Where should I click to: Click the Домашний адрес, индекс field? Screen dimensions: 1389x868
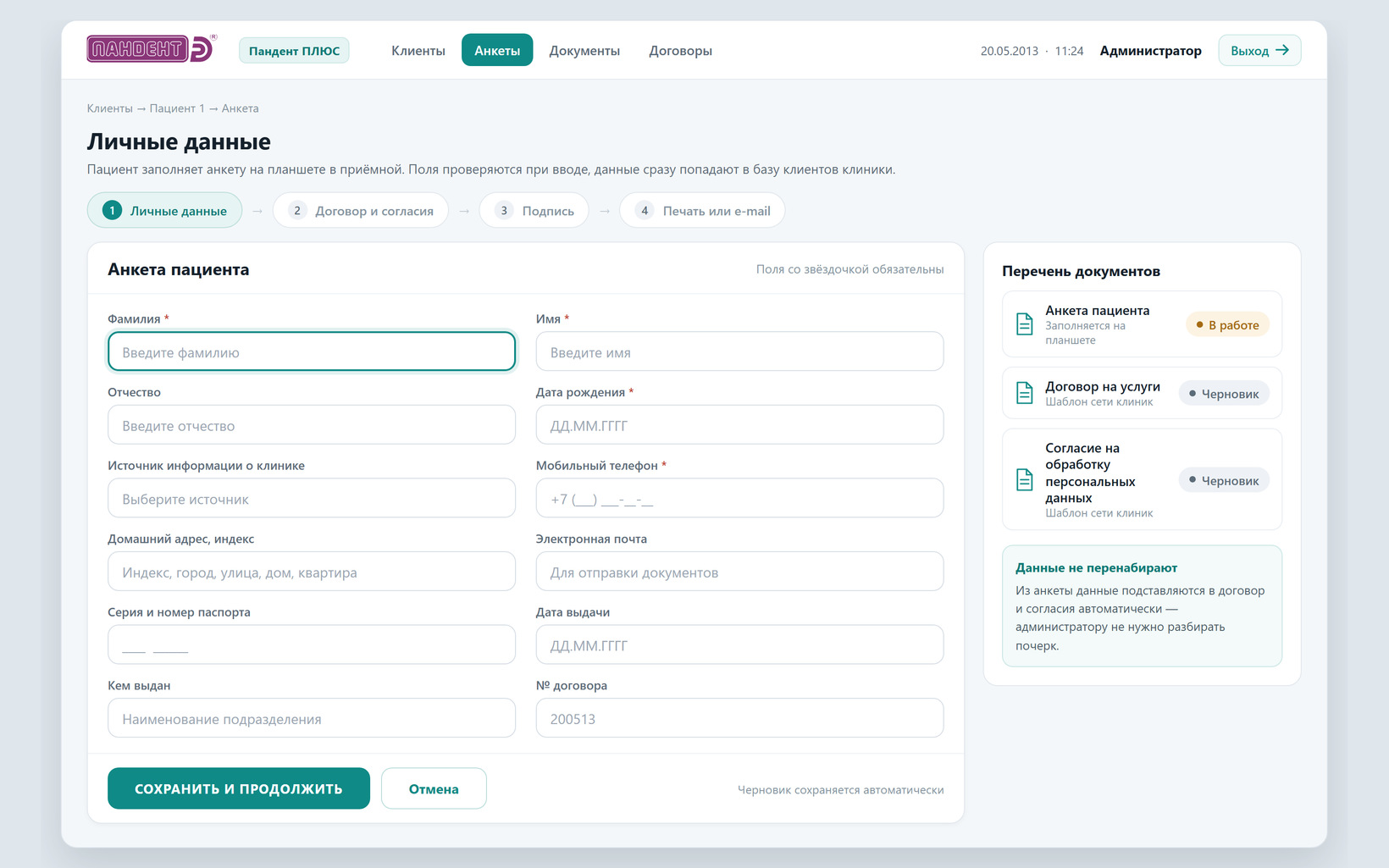pyautogui.click(x=312, y=572)
